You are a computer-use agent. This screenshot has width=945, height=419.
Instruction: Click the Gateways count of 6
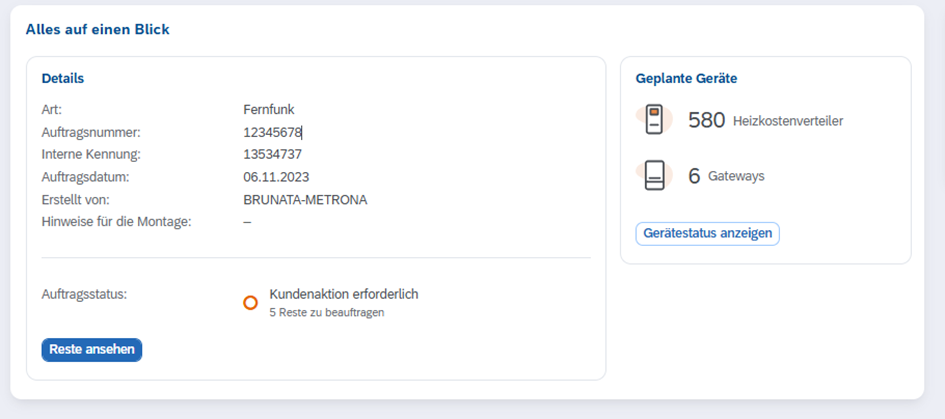[694, 177]
